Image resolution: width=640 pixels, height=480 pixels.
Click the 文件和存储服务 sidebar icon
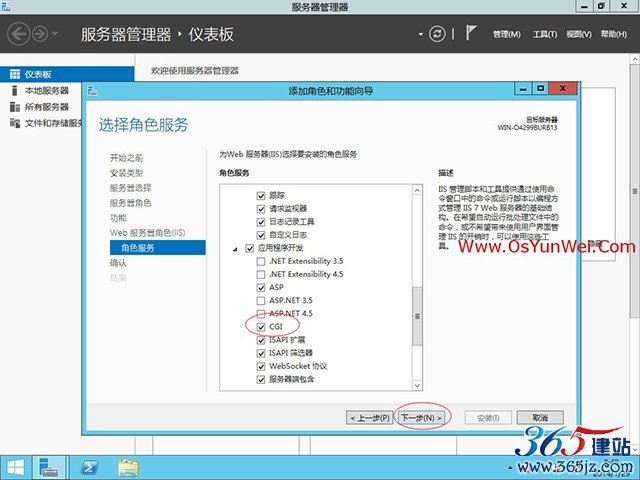tap(15, 123)
